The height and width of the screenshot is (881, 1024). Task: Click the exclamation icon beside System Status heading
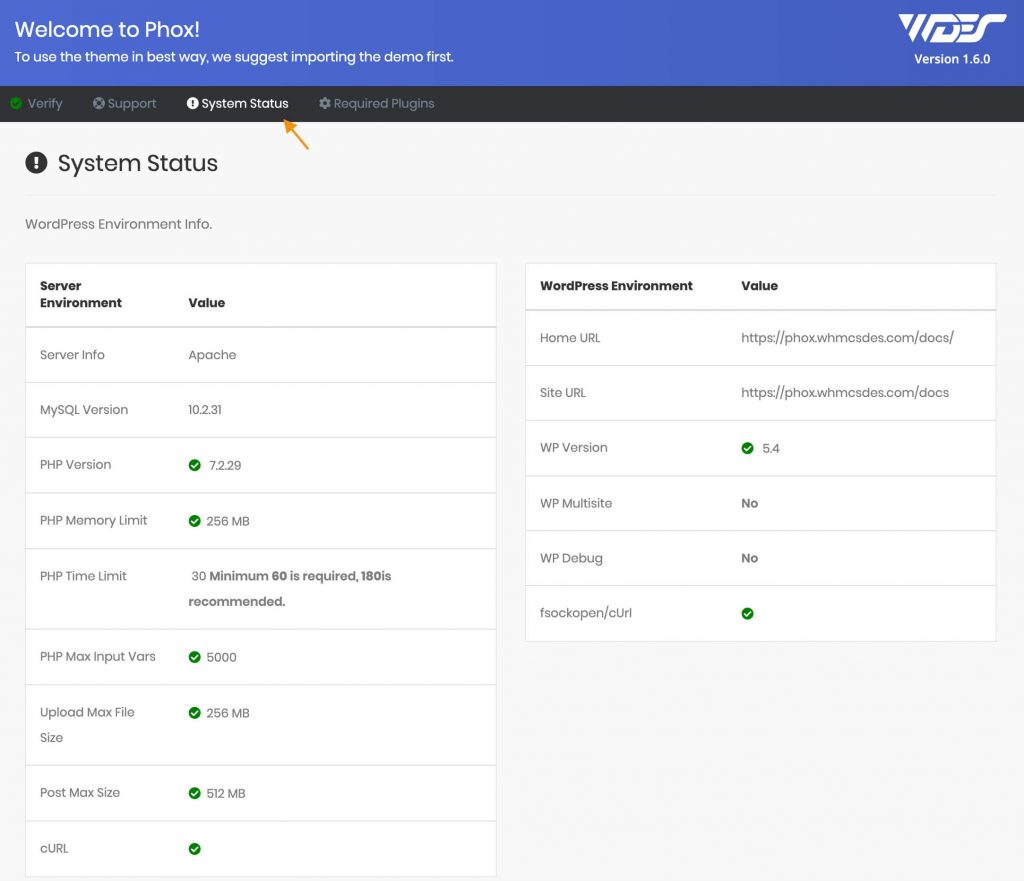tap(37, 163)
